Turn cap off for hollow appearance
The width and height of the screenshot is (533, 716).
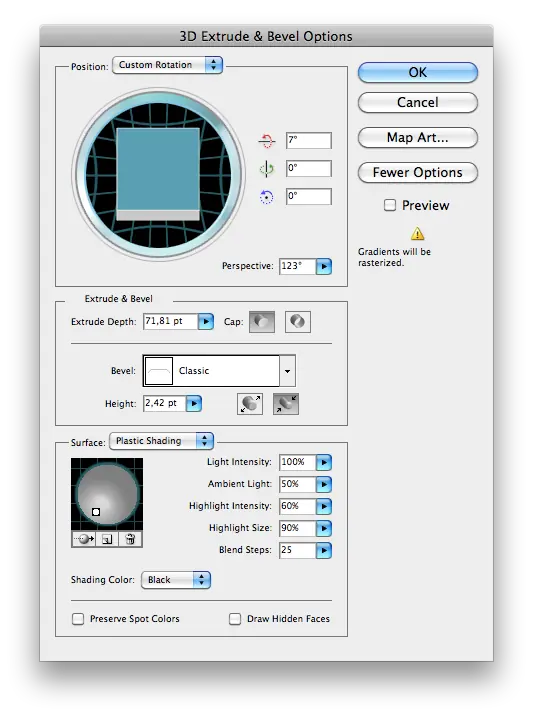298,322
